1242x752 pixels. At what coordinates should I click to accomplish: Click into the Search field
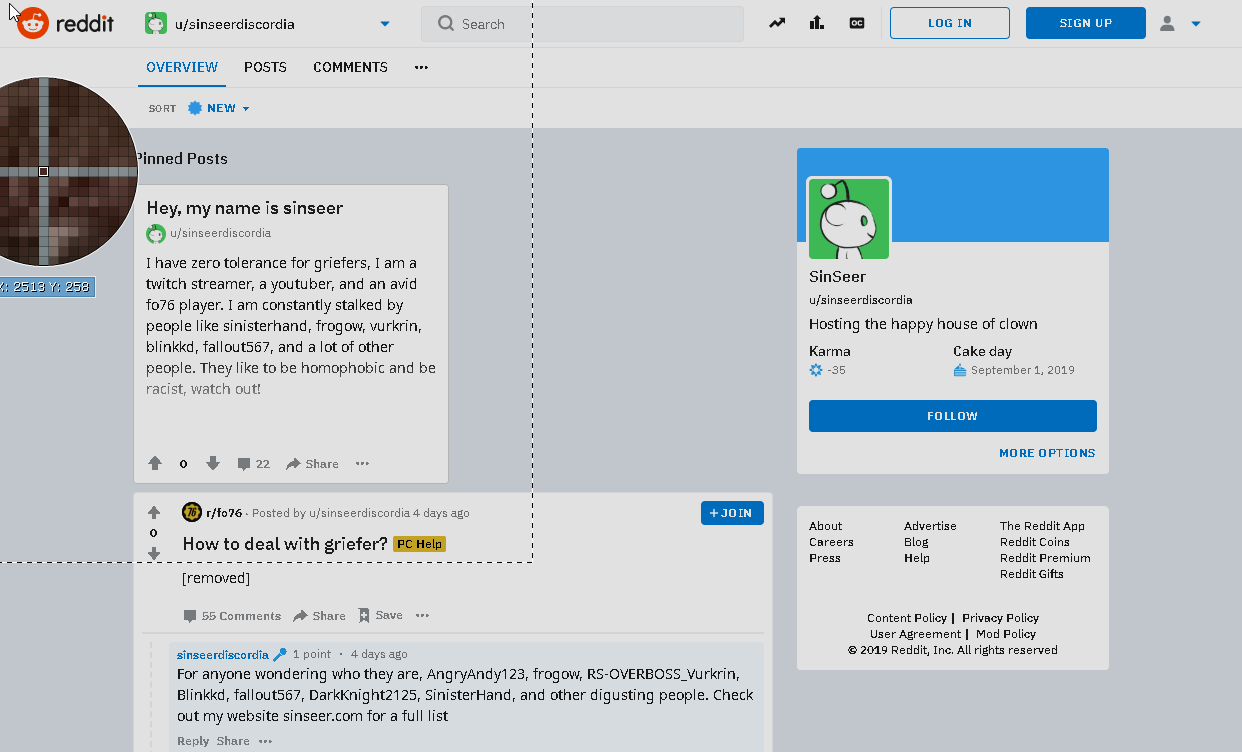coord(582,24)
